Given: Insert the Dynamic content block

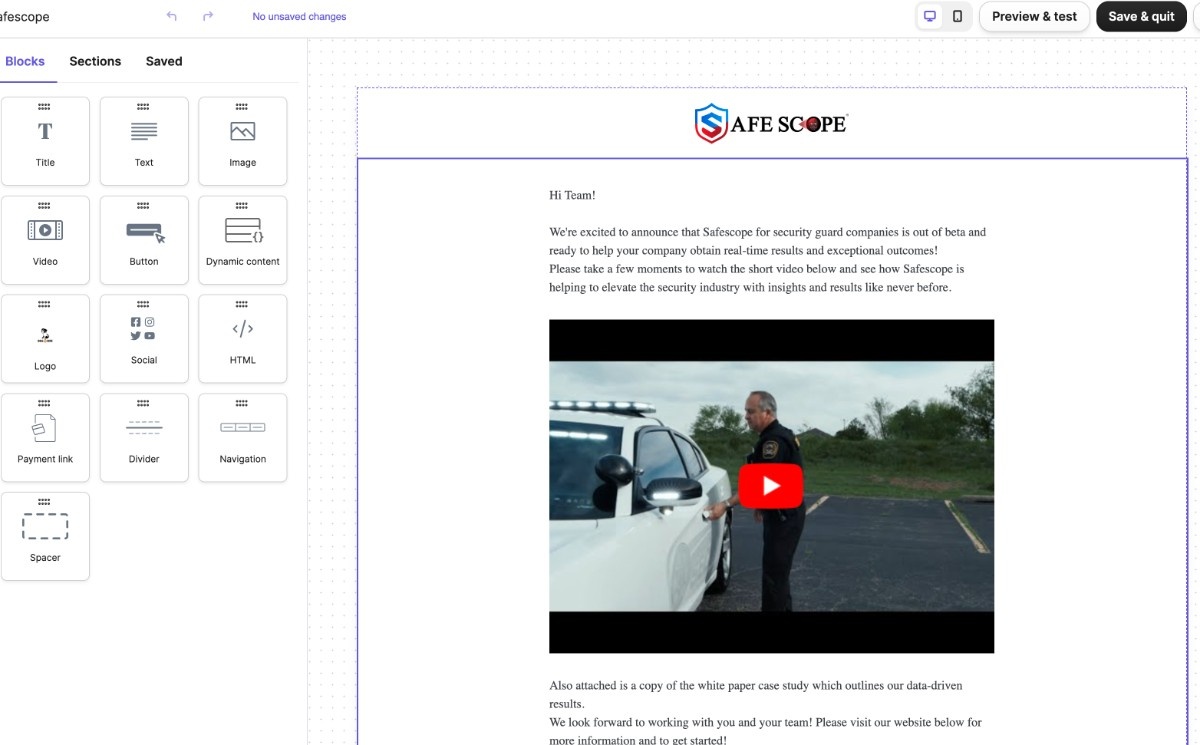Looking at the screenshot, I should (x=243, y=240).
